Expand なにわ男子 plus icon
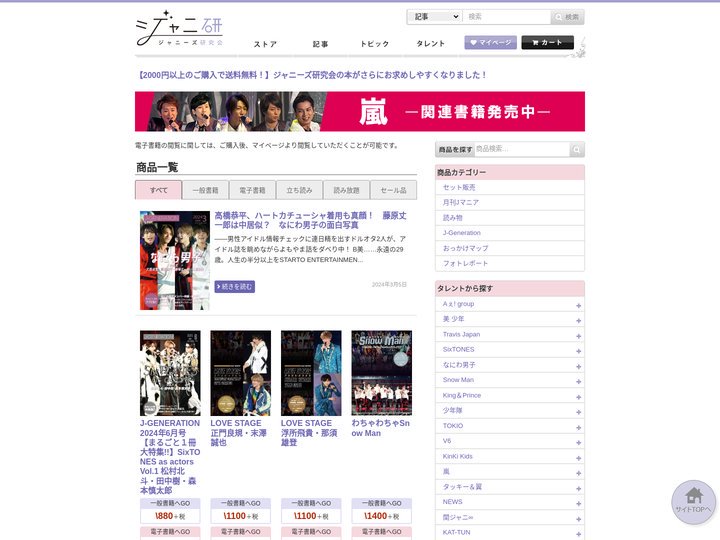Screen dimensions: 720x540 579,366
